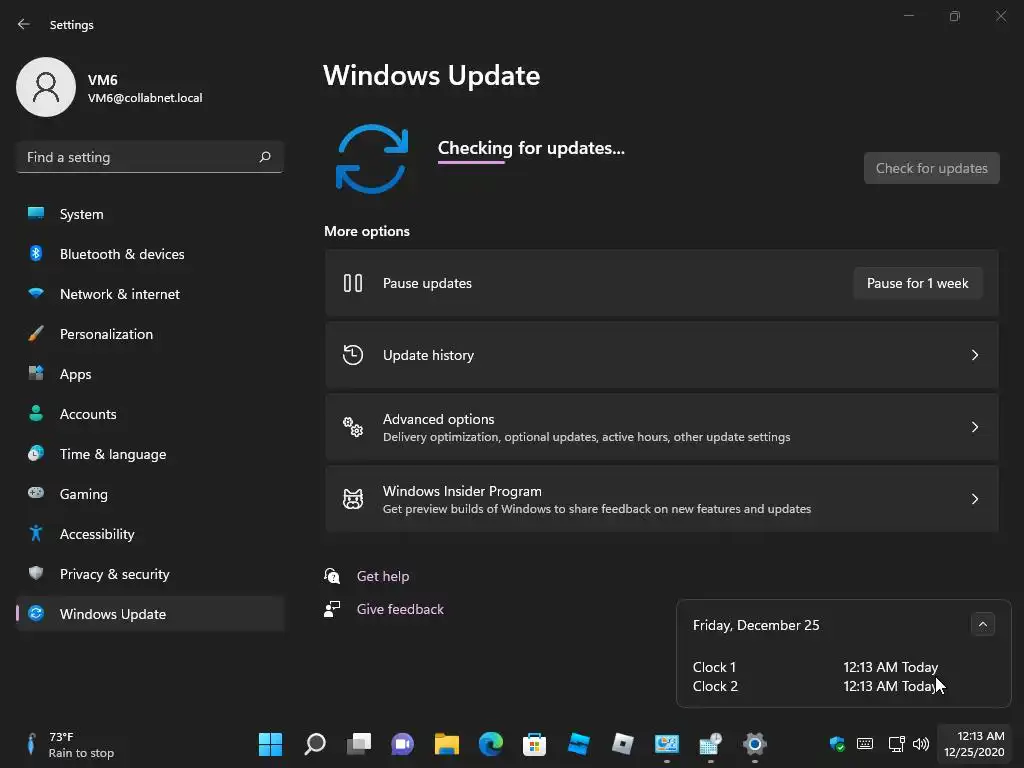Expand the Update history chevron
Screen dimensions: 1024x768
coord(974,355)
